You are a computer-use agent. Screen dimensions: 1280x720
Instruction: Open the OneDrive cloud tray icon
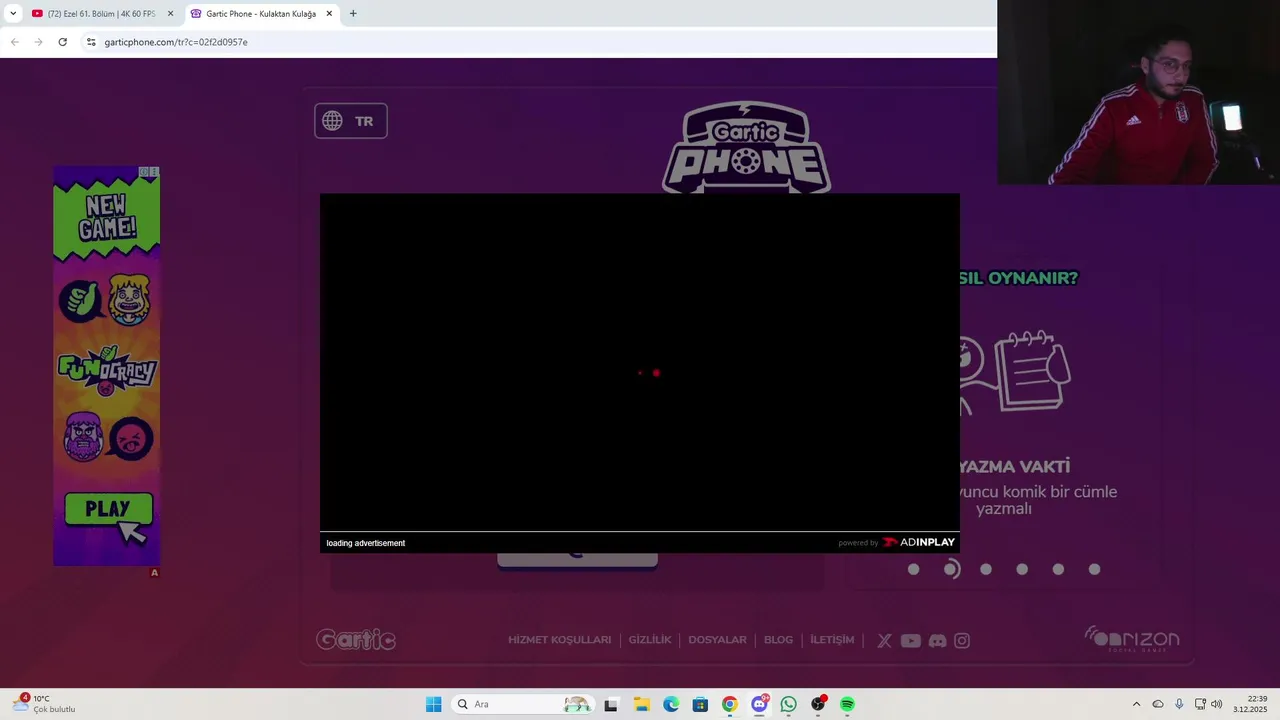[1158, 704]
